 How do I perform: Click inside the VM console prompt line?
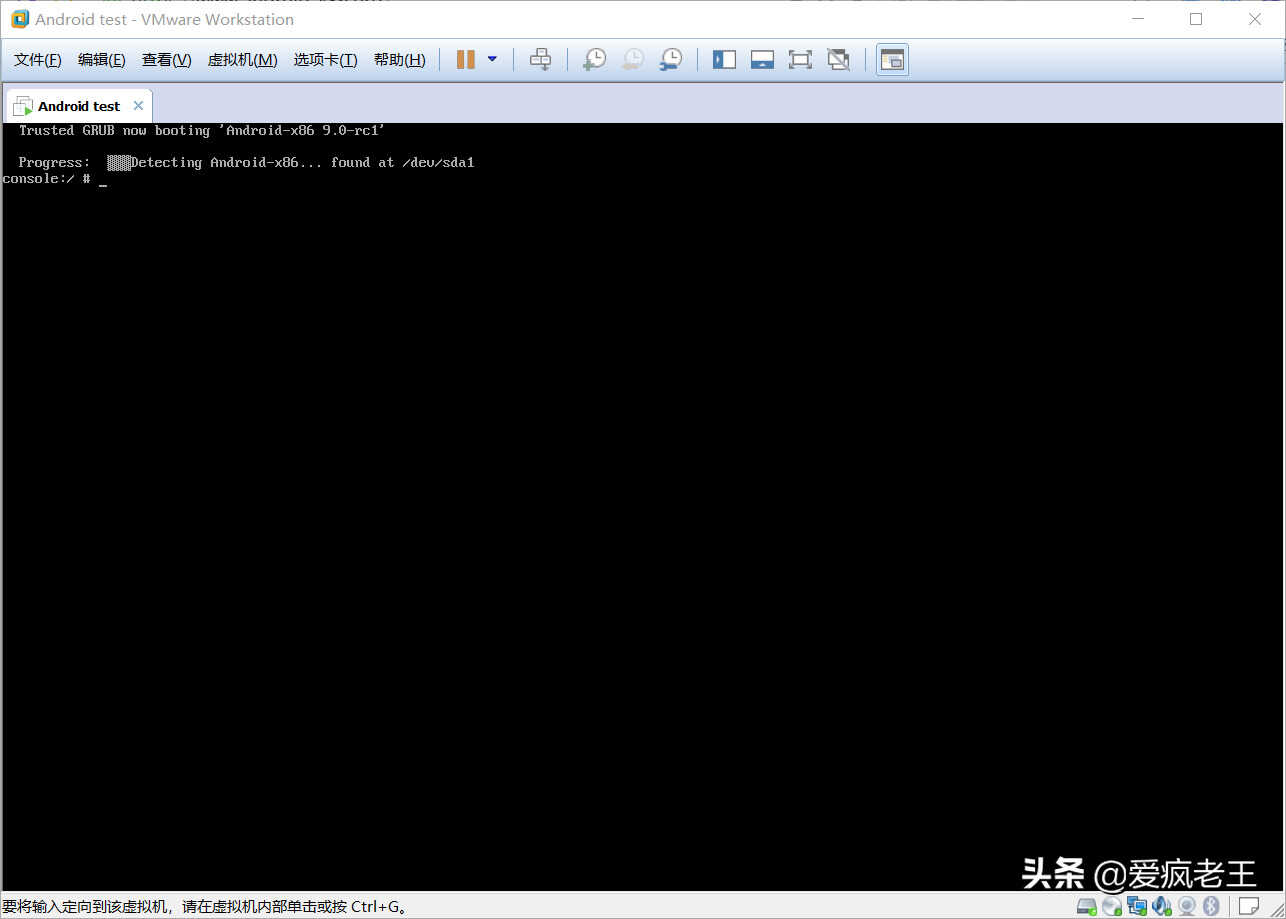pyautogui.click(x=54, y=178)
